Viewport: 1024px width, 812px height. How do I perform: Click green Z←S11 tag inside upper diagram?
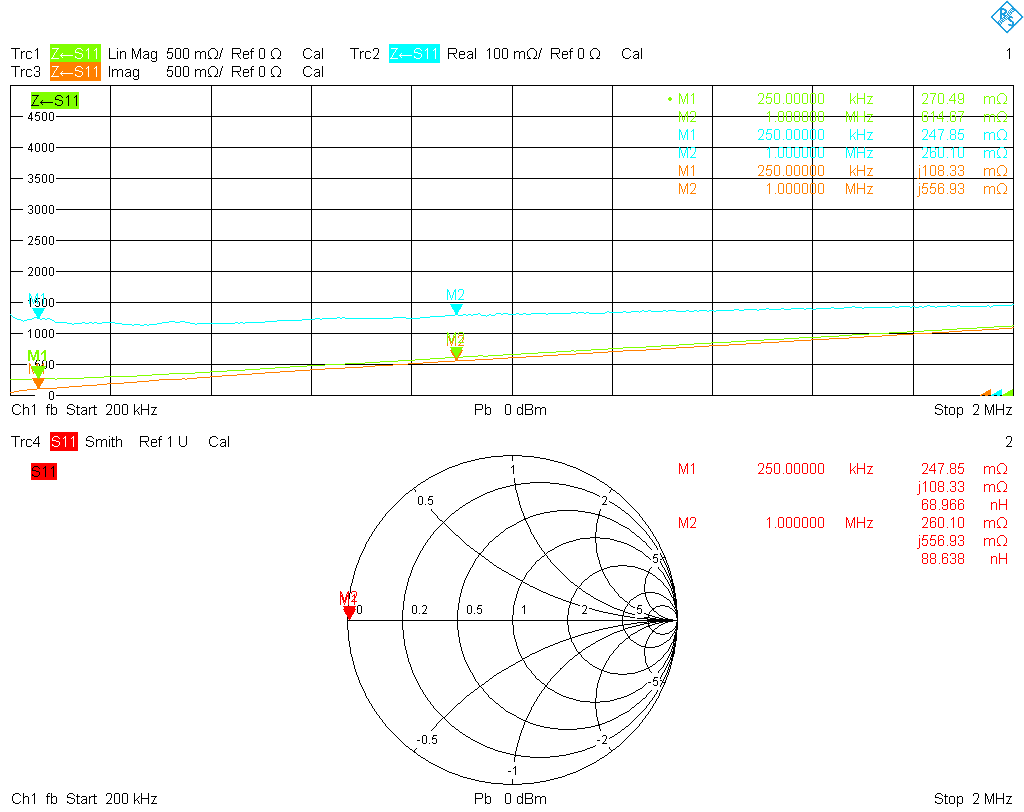(x=55, y=101)
